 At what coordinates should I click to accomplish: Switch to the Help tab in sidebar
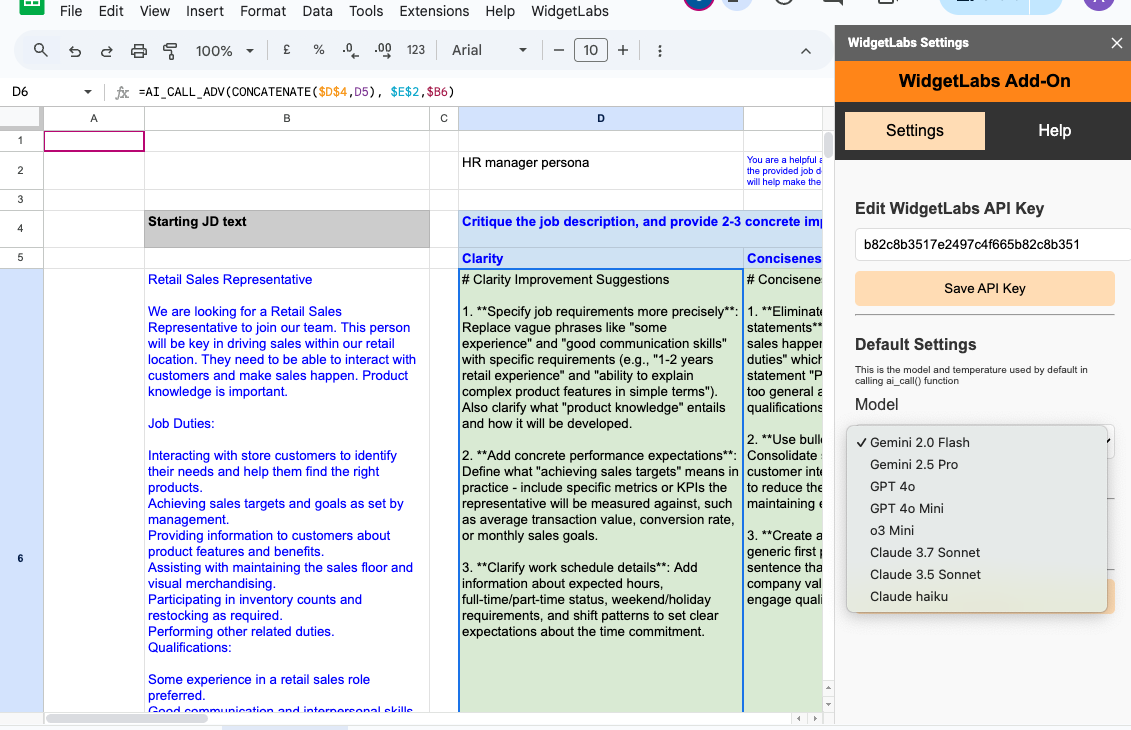pos(1055,131)
